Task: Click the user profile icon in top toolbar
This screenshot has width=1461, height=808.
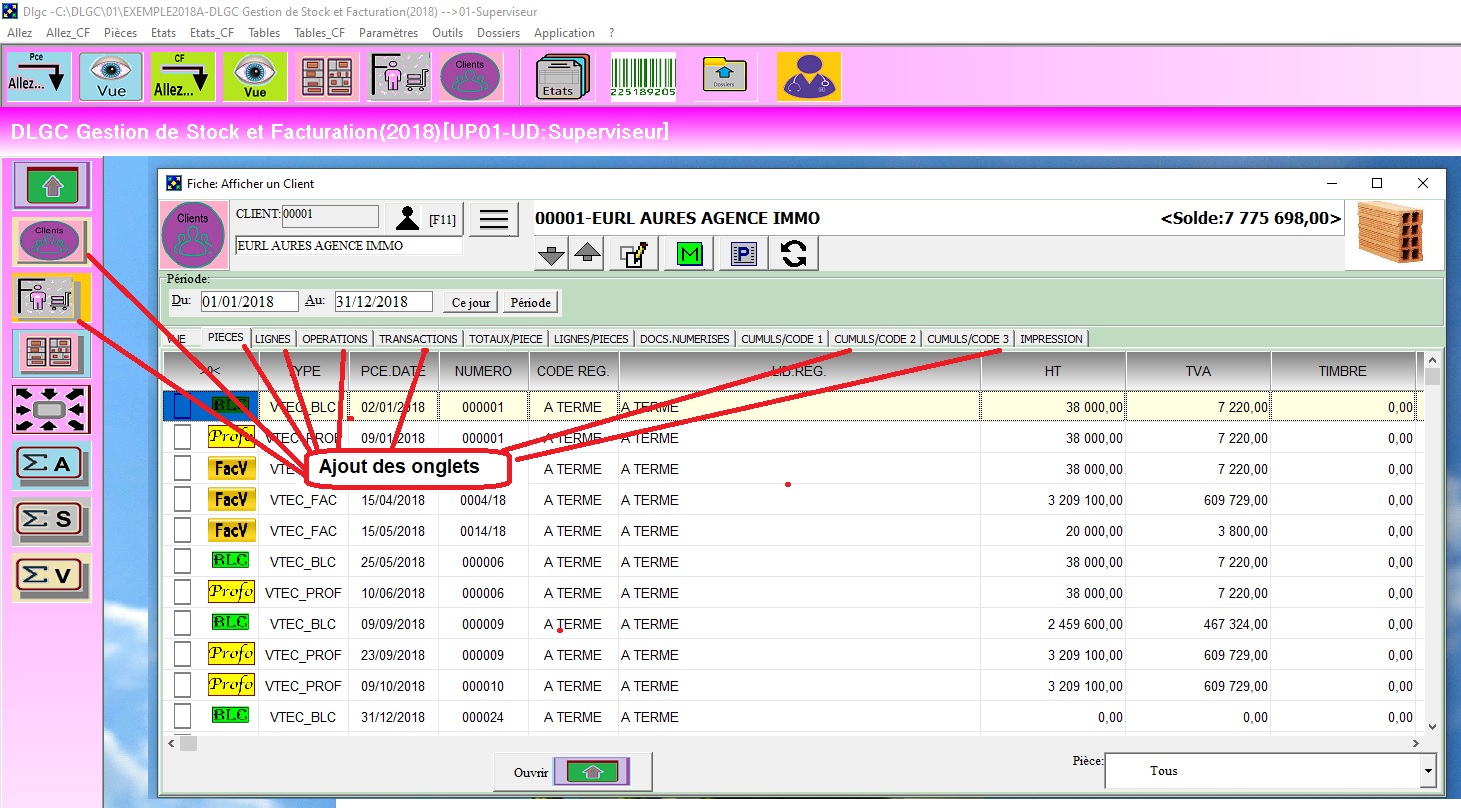Action: click(809, 76)
